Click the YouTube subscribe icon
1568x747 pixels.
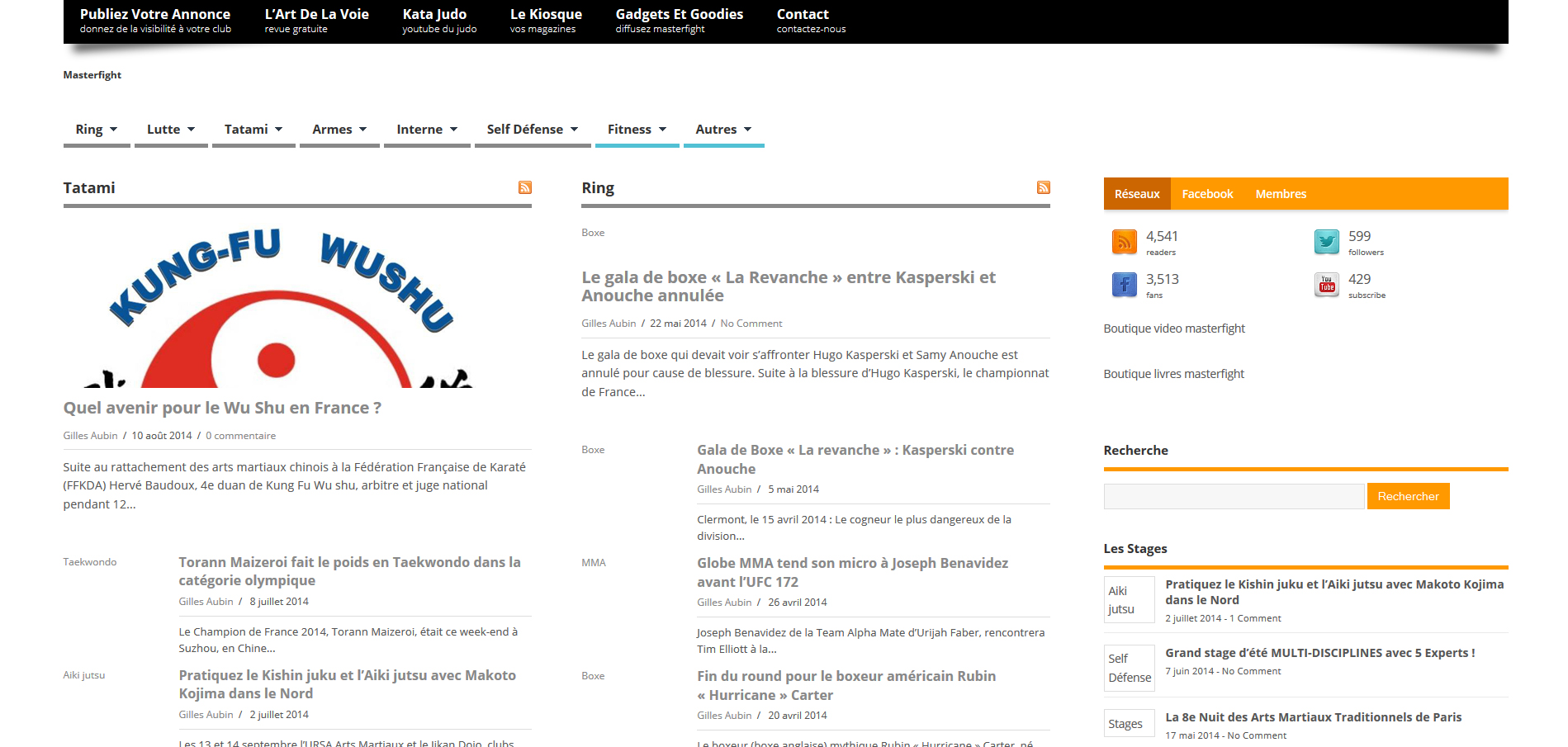tap(1326, 285)
